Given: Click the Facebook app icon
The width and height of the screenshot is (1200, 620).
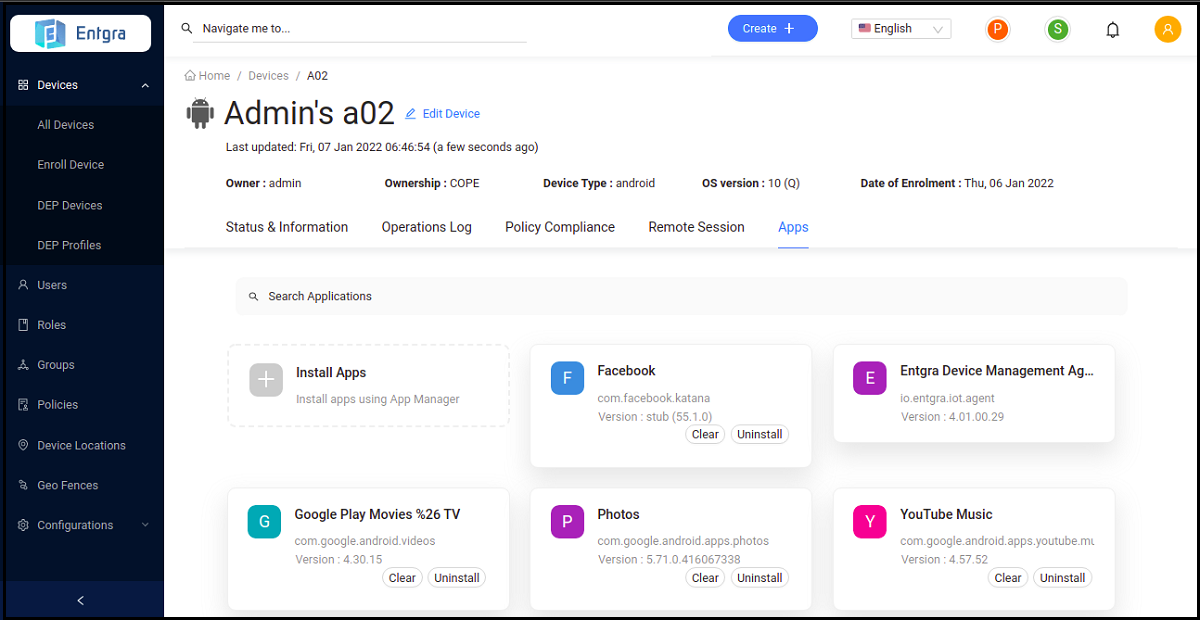Looking at the screenshot, I should click(x=567, y=378).
